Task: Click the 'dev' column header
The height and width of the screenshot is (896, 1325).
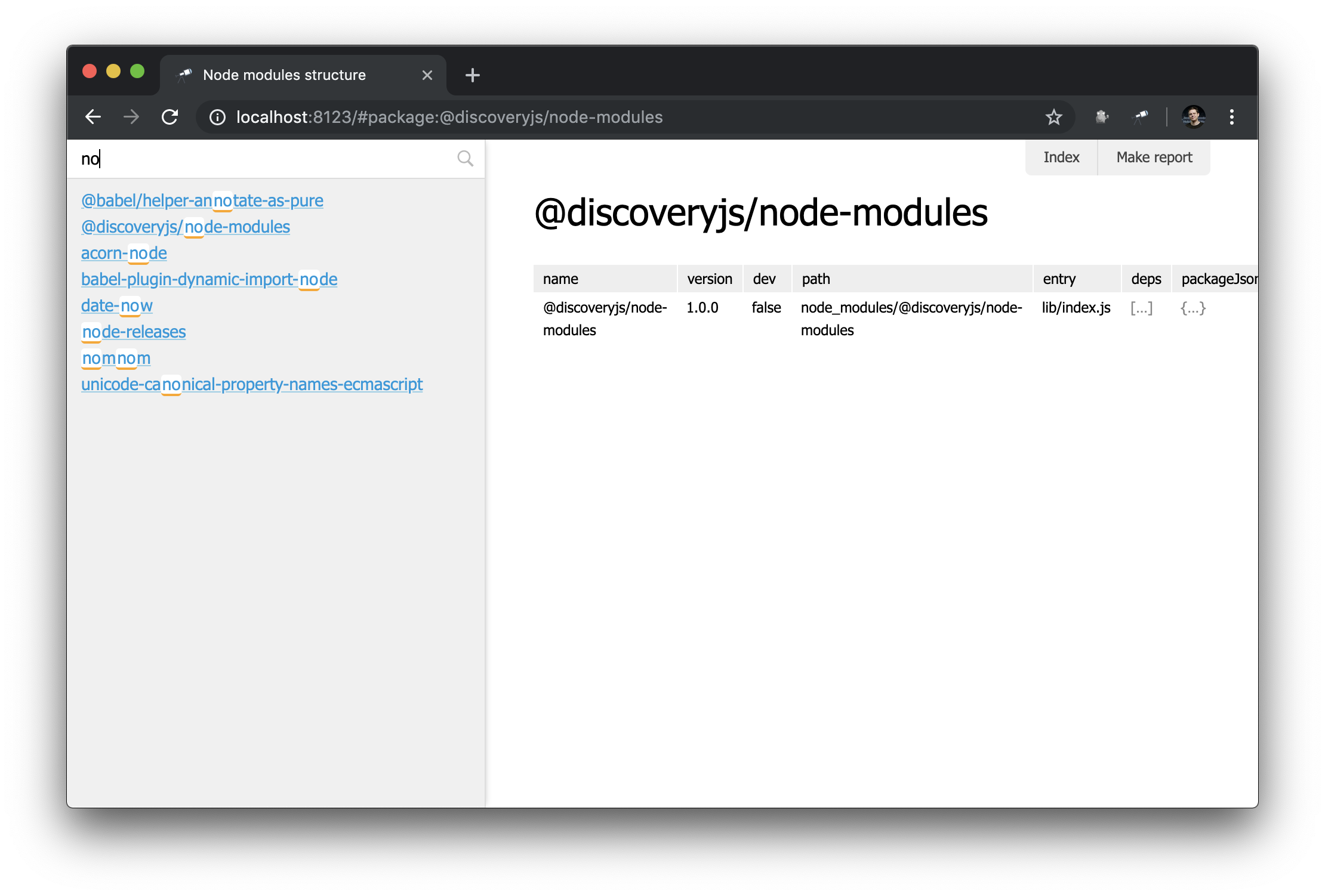Action: point(767,279)
